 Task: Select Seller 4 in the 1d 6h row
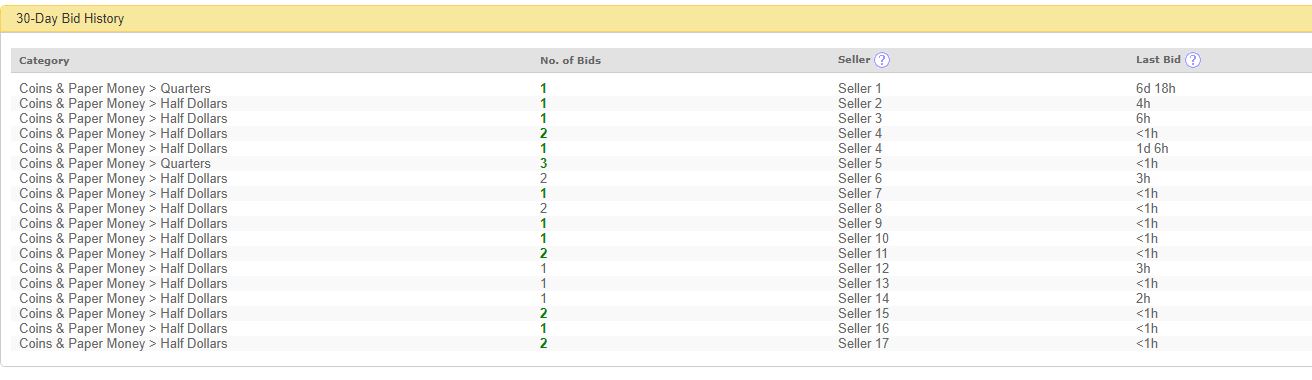(x=860, y=149)
